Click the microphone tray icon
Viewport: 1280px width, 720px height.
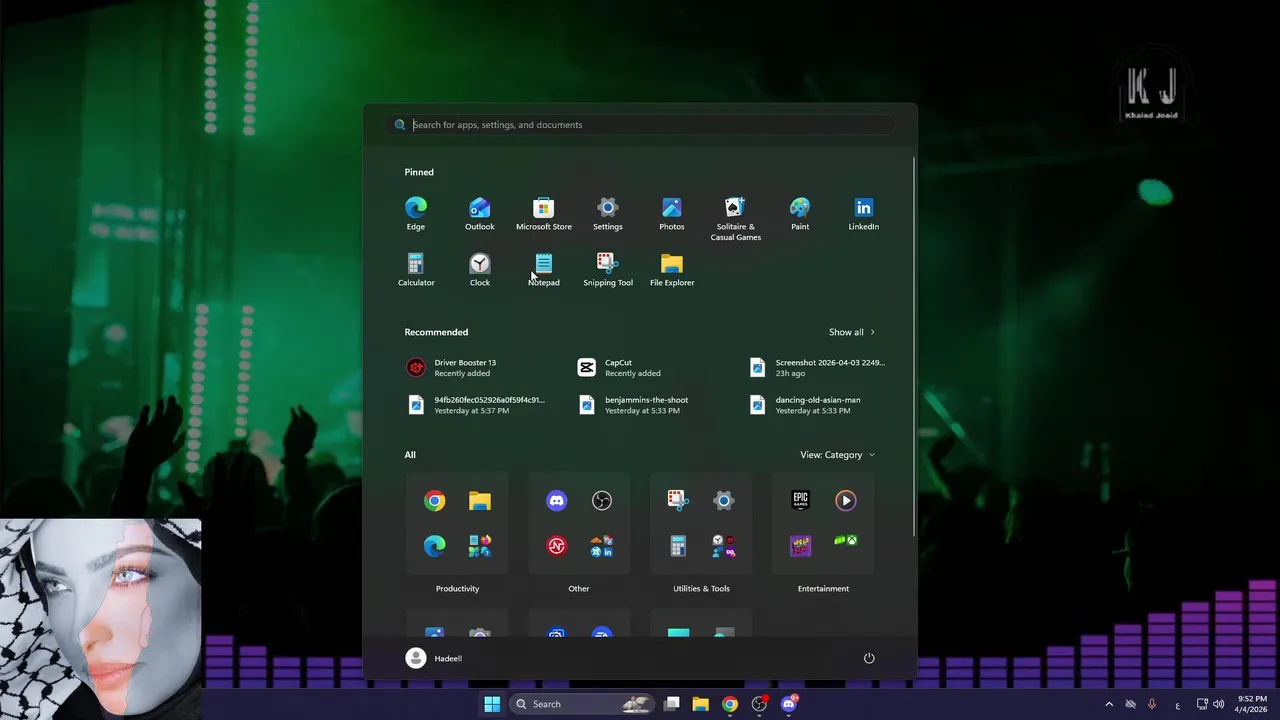tap(1152, 704)
